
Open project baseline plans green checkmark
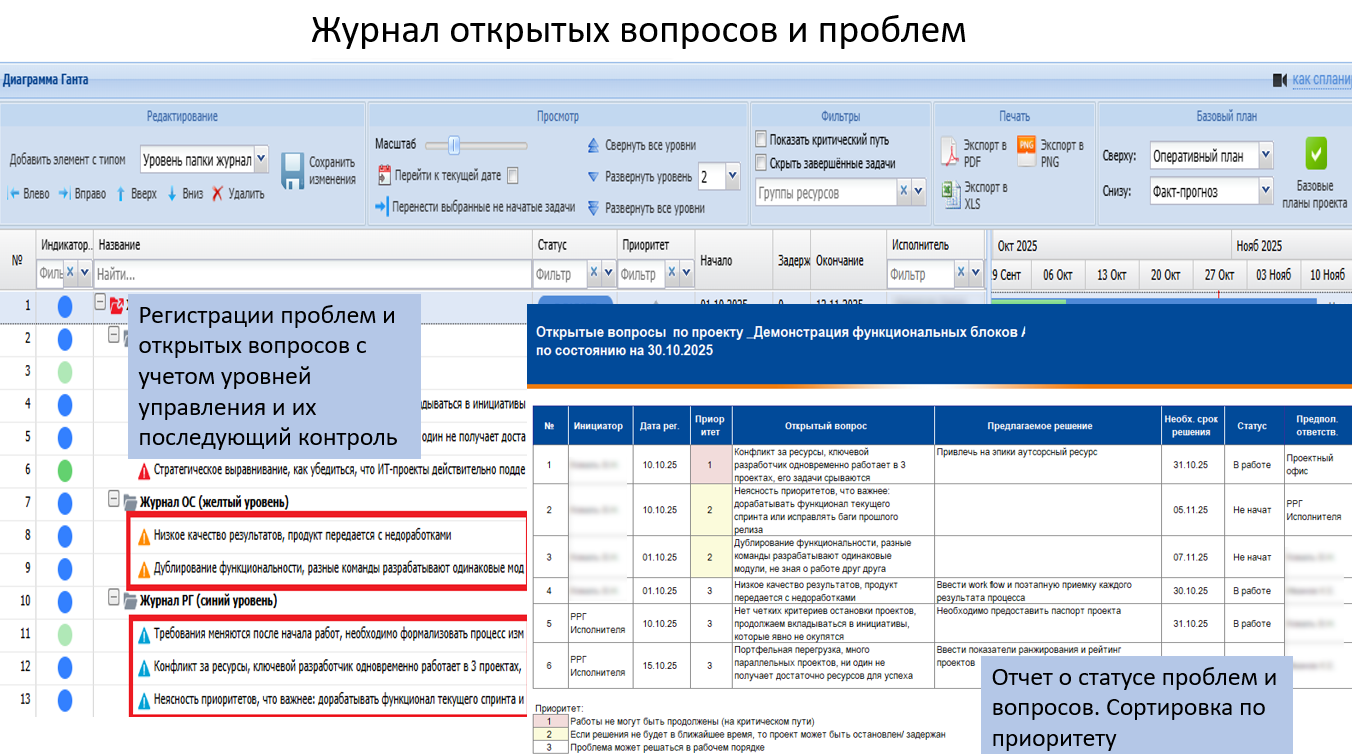[1315, 154]
